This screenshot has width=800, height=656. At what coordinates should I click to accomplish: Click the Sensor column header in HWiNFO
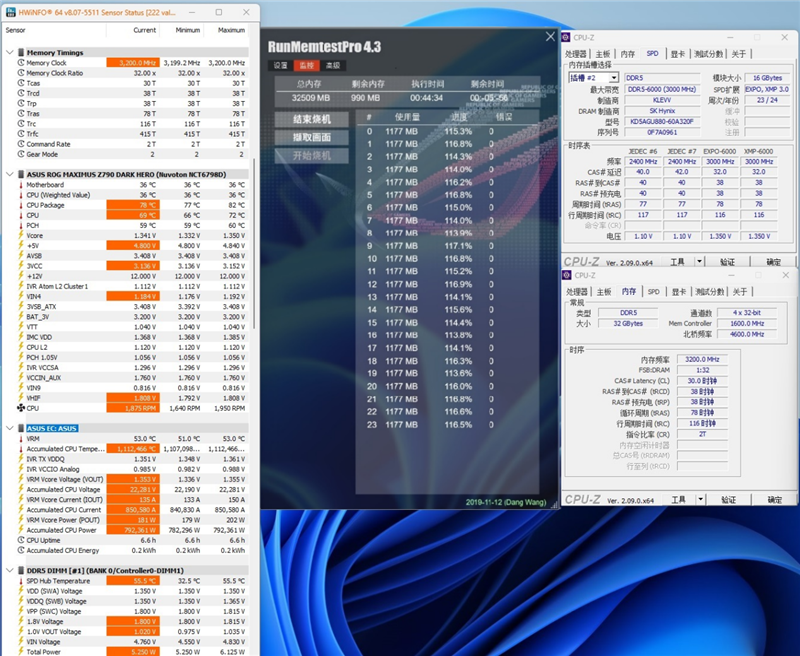tap(55, 30)
